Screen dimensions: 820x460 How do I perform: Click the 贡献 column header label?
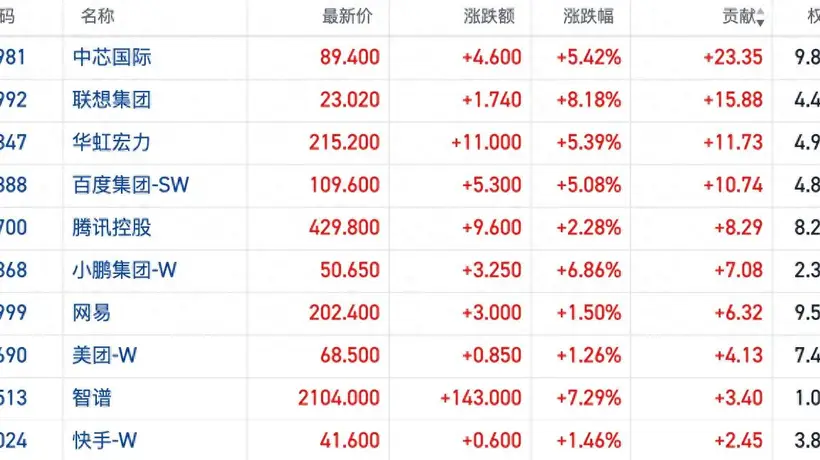(739, 16)
